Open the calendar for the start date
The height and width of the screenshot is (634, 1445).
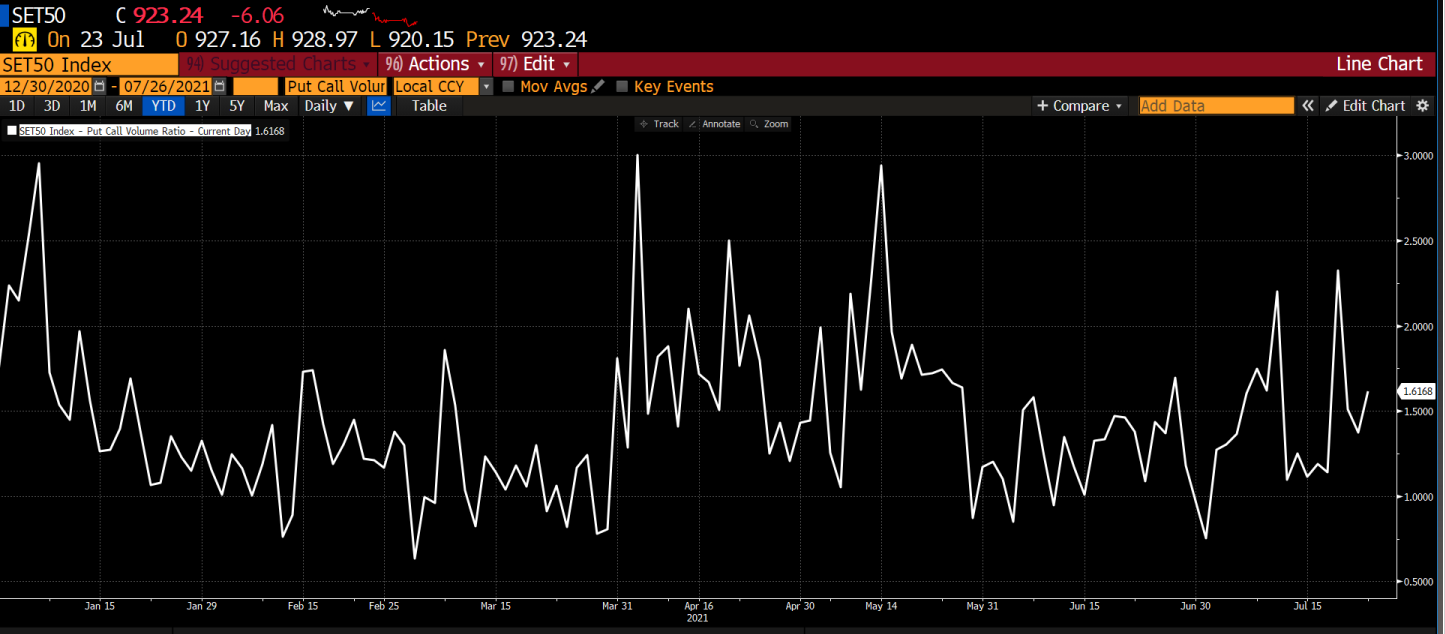97,86
